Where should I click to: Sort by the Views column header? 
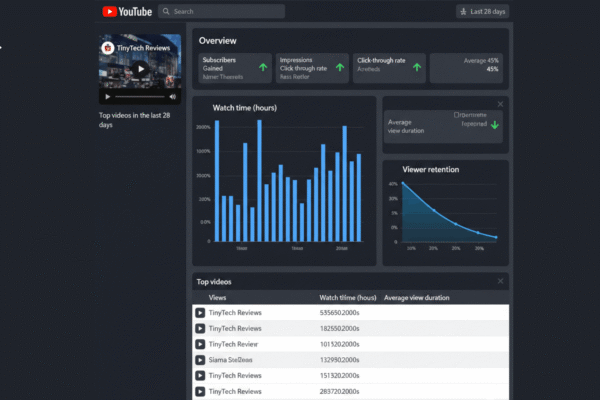(217, 298)
